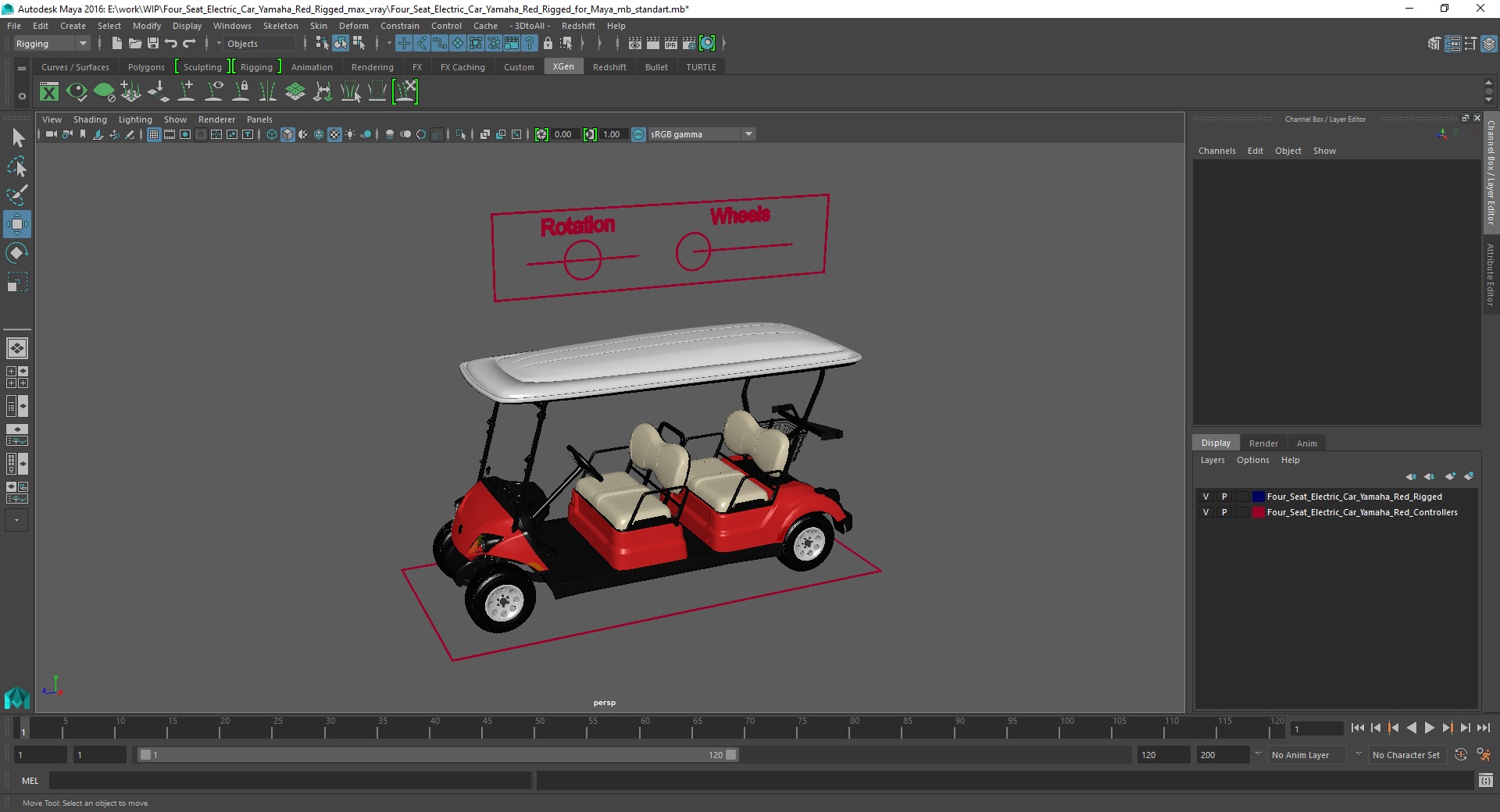1500x812 pixels.
Task: Open the XGen window shelf icon
Action: (49, 92)
